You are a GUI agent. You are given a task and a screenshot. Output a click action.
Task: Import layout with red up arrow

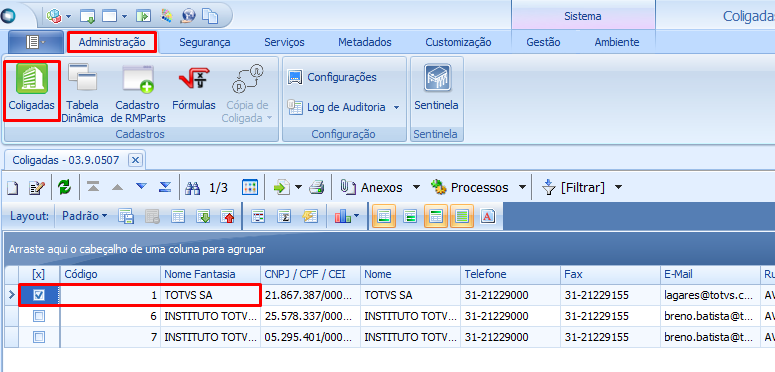pos(227,216)
